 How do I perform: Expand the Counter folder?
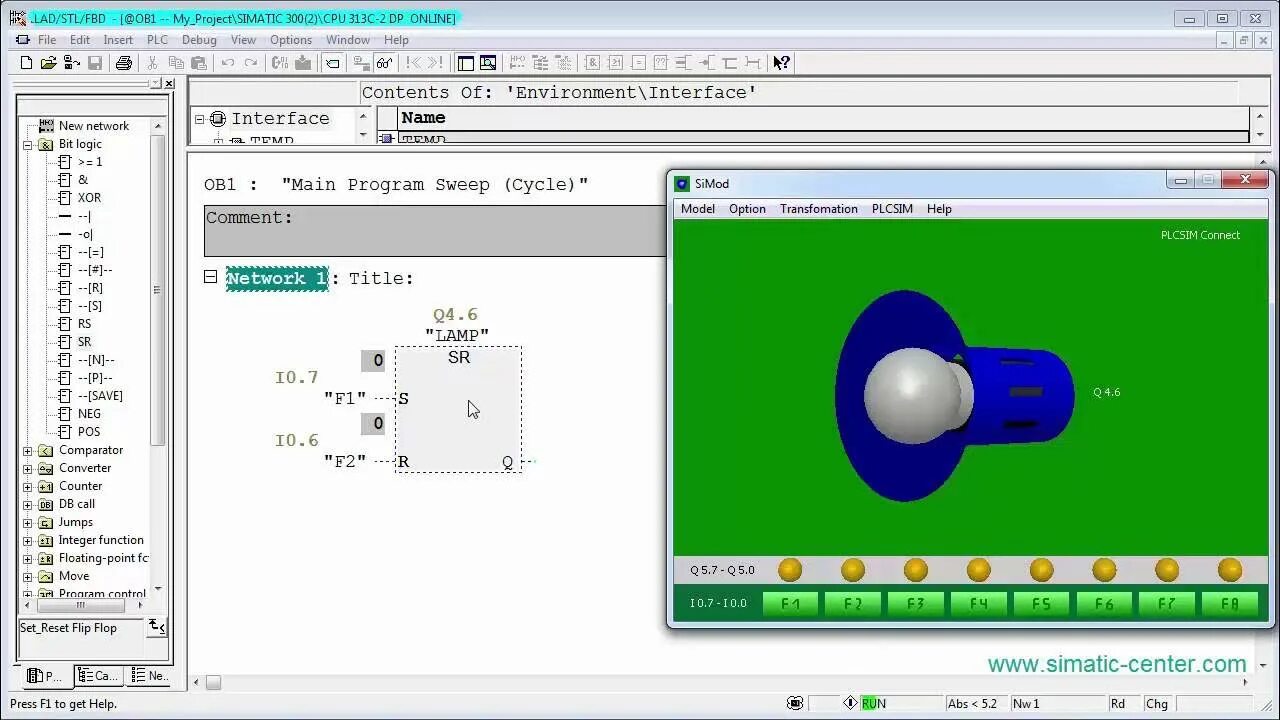click(28, 486)
